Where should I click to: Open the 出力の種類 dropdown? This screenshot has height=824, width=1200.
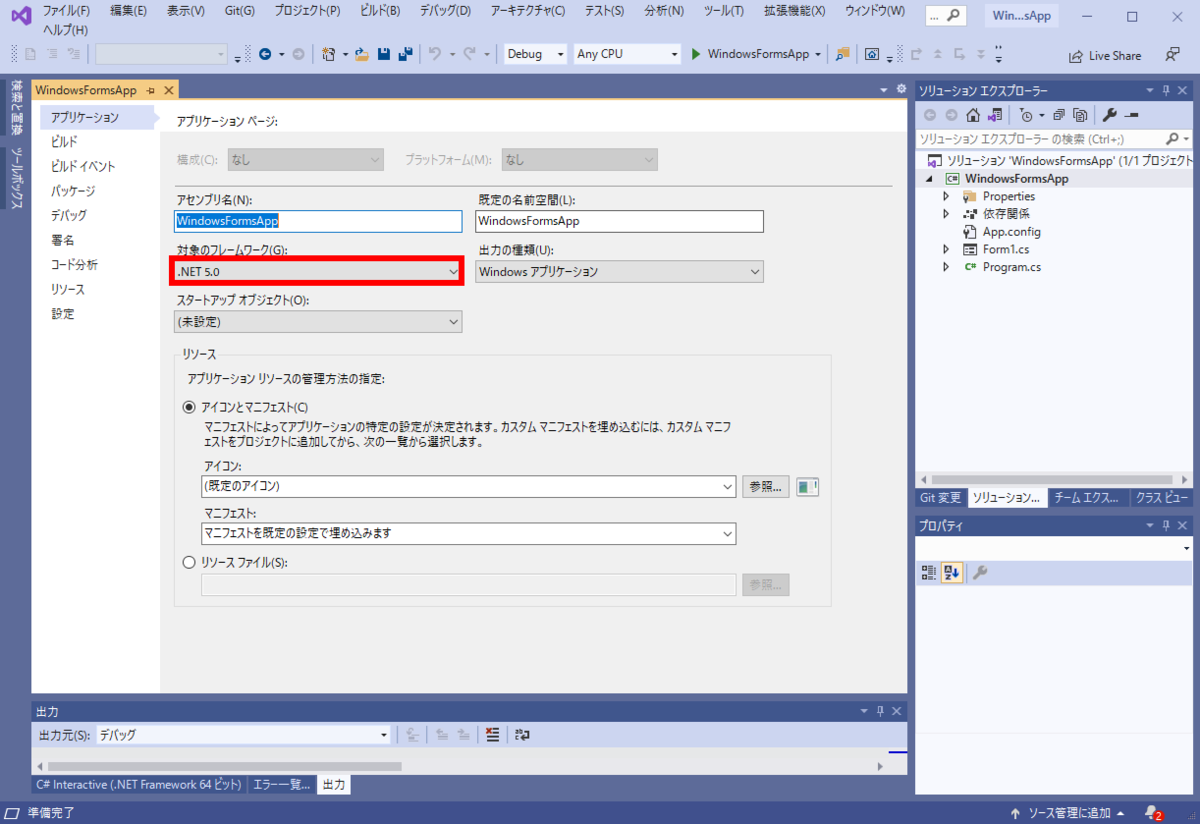619,271
